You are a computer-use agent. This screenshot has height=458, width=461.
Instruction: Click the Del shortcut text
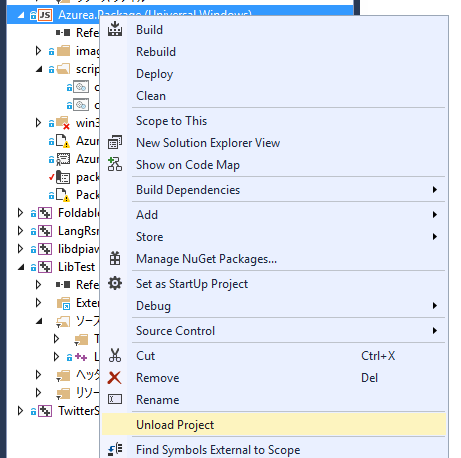click(x=369, y=378)
